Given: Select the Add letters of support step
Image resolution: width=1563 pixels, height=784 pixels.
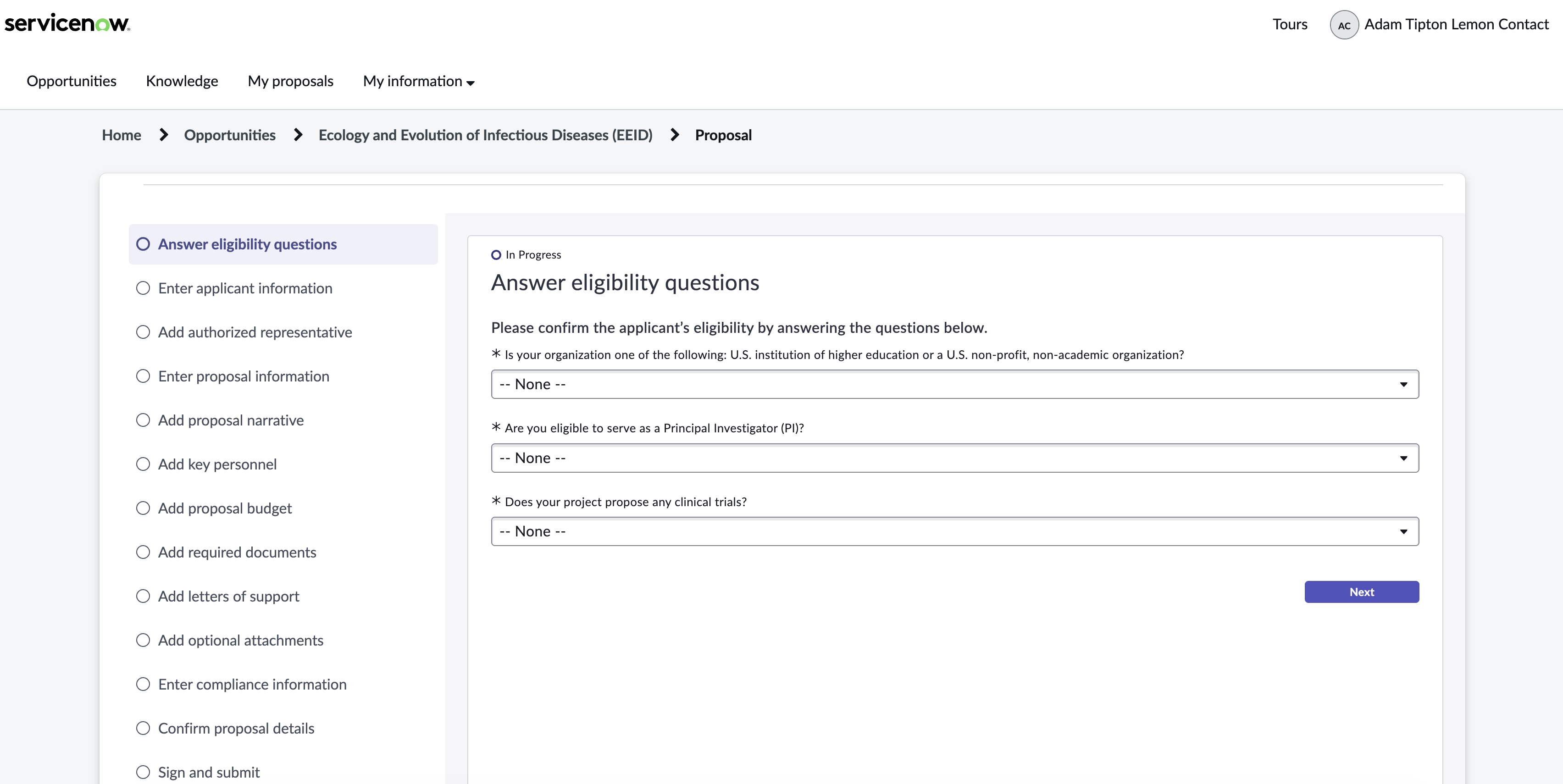Looking at the screenshot, I should pos(283,596).
